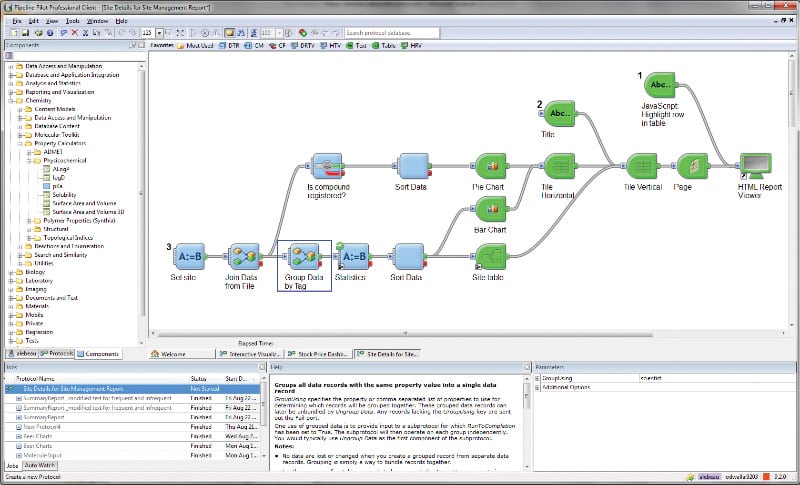Expand the Reactions and Enumeration folder
The height and width of the screenshot is (485, 800).
point(20,246)
